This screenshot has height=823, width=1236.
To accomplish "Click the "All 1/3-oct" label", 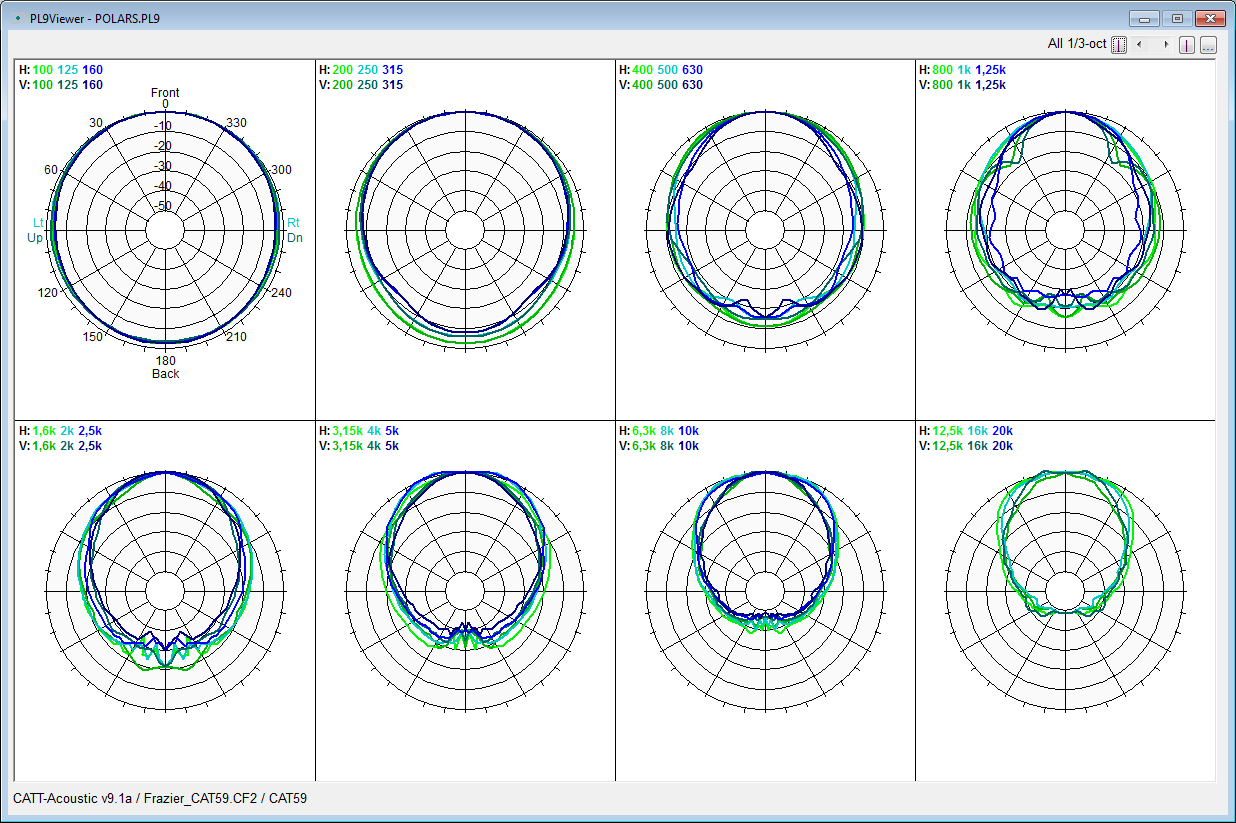I will pyautogui.click(x=1076, y=44).
